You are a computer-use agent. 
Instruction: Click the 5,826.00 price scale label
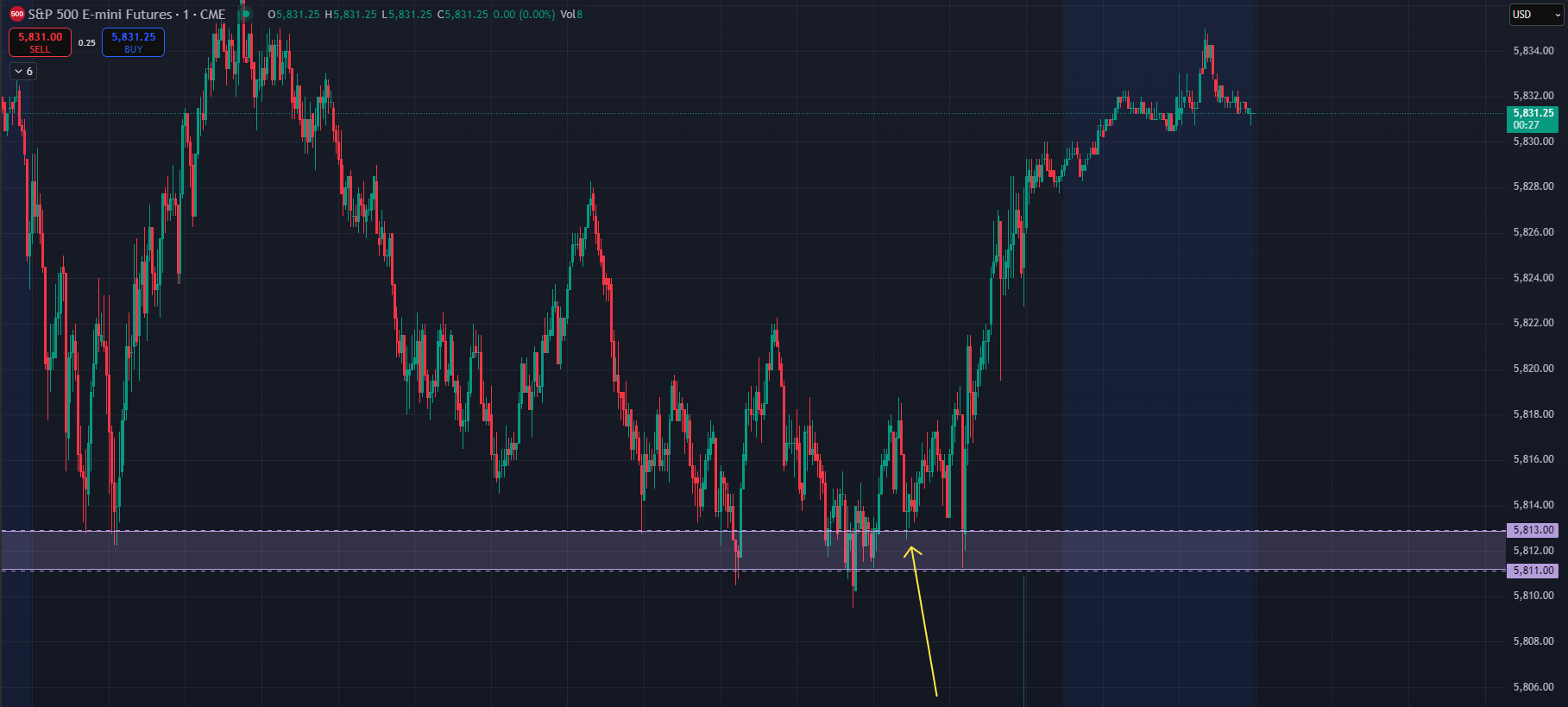click(x=1533, y=232)
